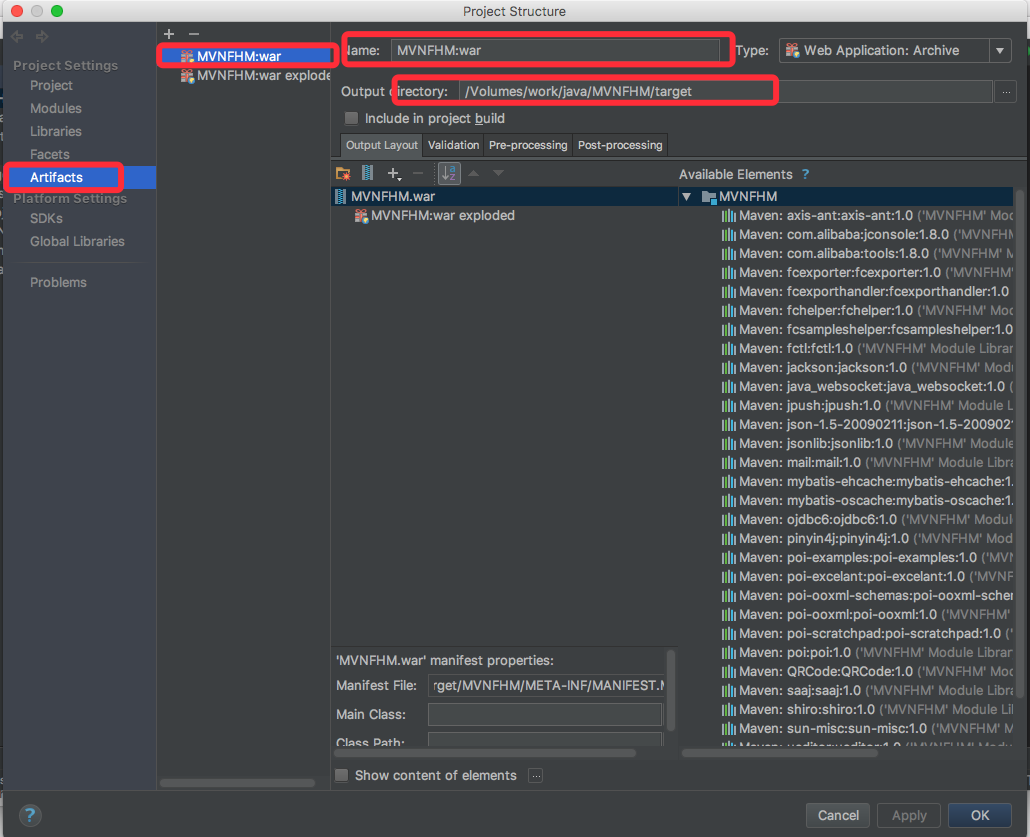1030x837 pixels.
Task: Click the Apply button
Action: tap(908, 815)
